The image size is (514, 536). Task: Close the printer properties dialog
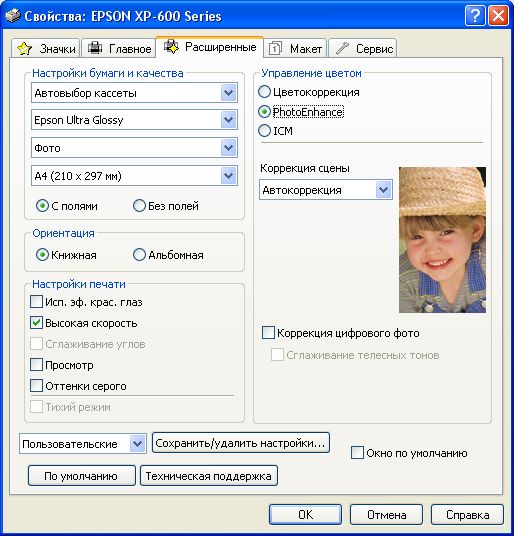click(498, 16)
